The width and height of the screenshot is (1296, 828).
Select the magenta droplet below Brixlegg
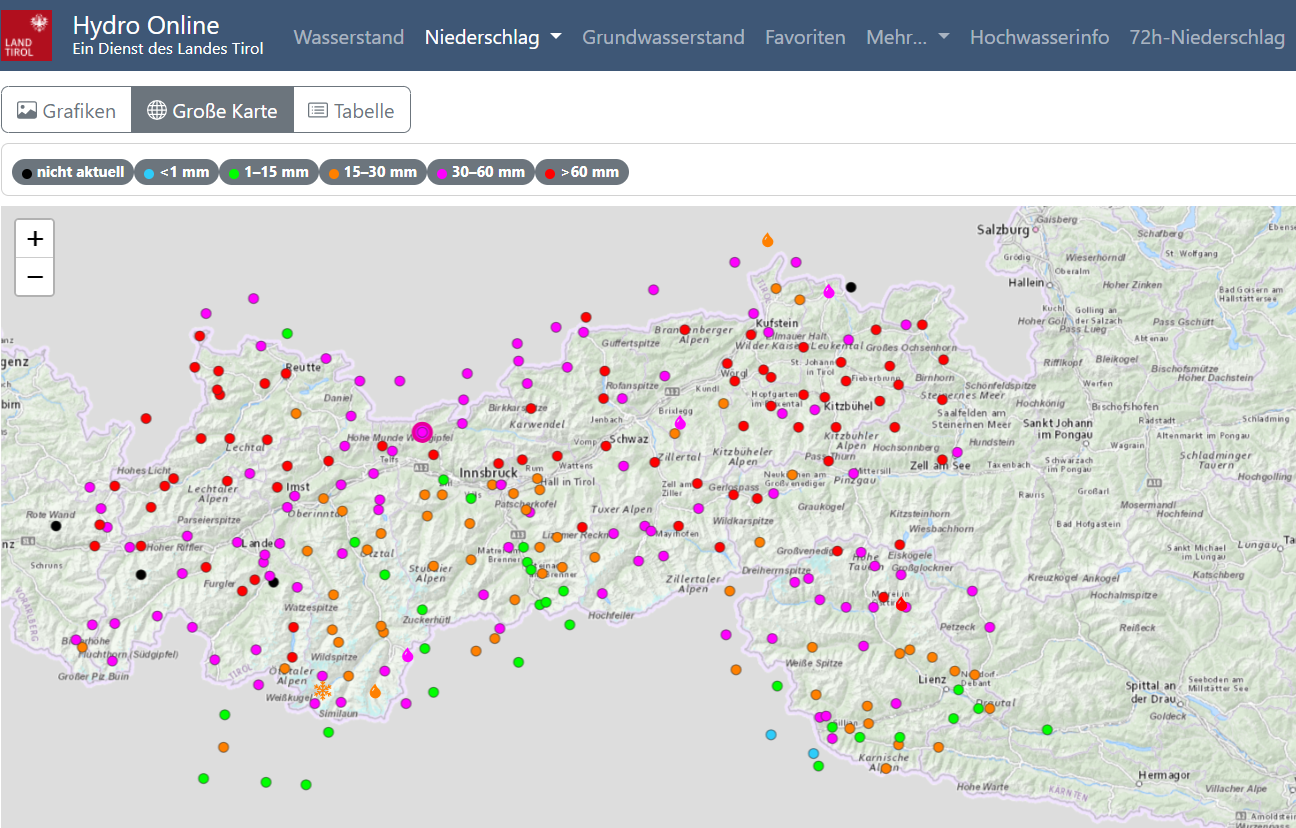tap(680, 423)
